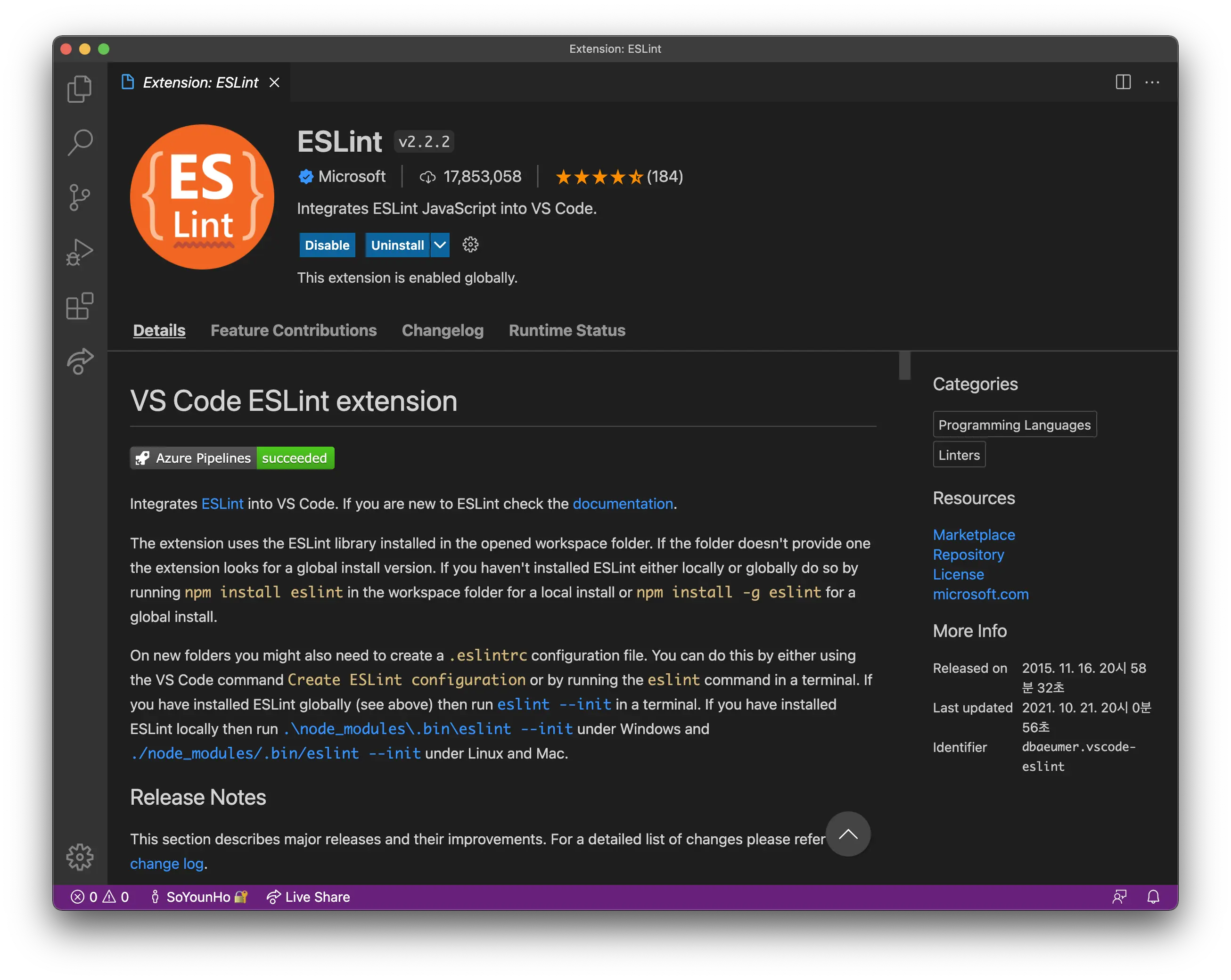Open the Source Control view

click(x=79, y=197)
